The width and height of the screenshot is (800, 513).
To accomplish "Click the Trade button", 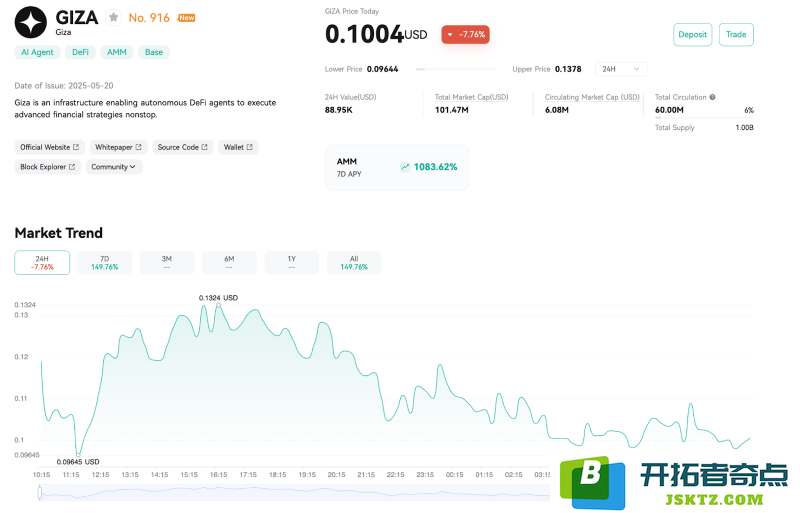I will point(736,35).
